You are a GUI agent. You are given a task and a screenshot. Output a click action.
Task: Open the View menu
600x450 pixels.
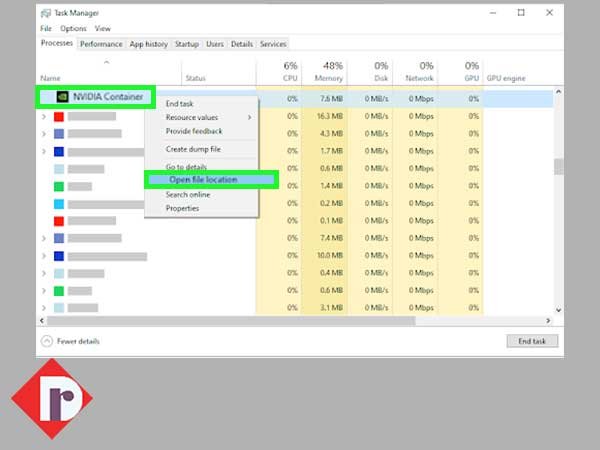(103, 29)
